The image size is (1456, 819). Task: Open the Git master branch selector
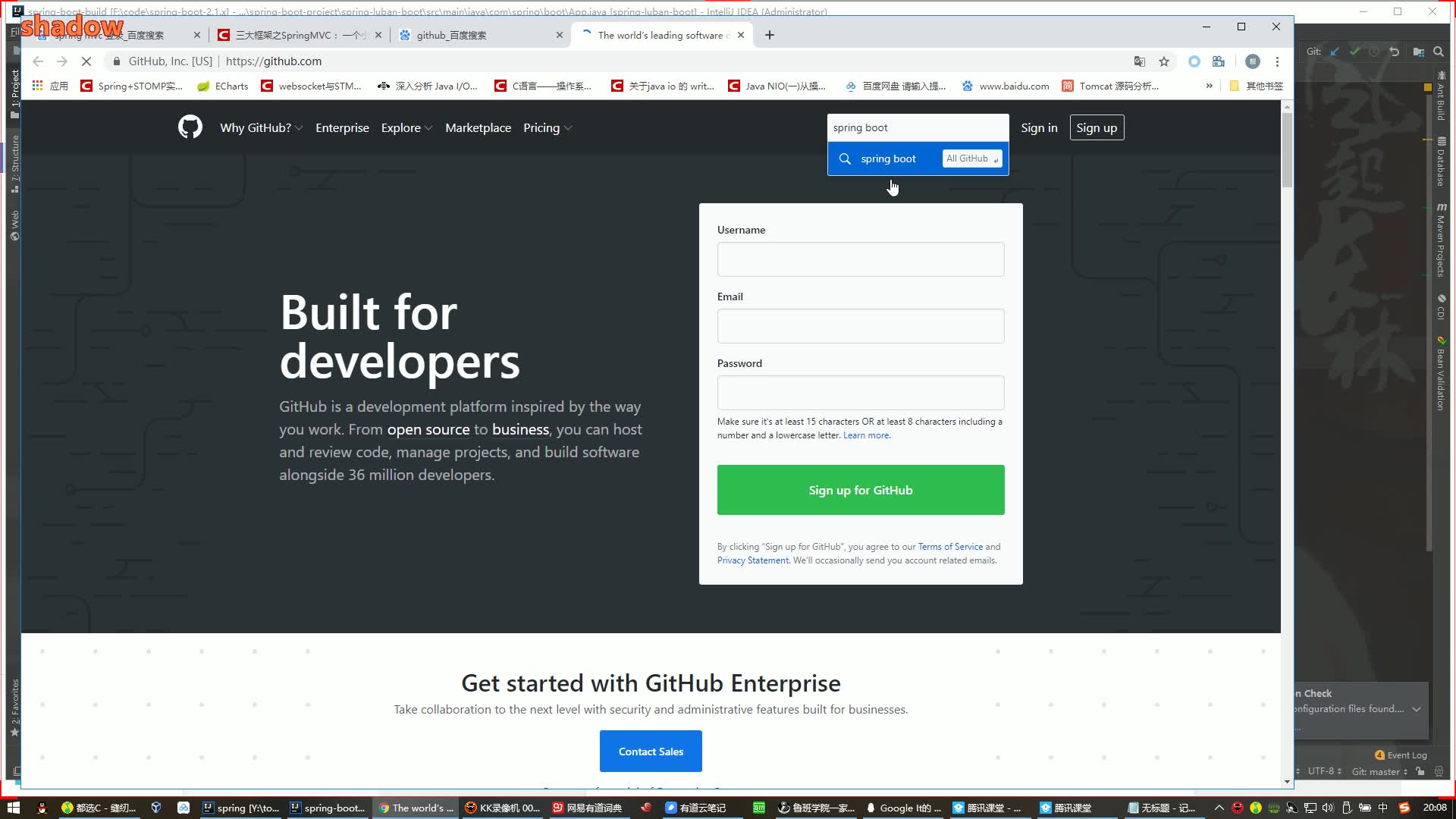pyautogui.click(x=1379, y=771)
